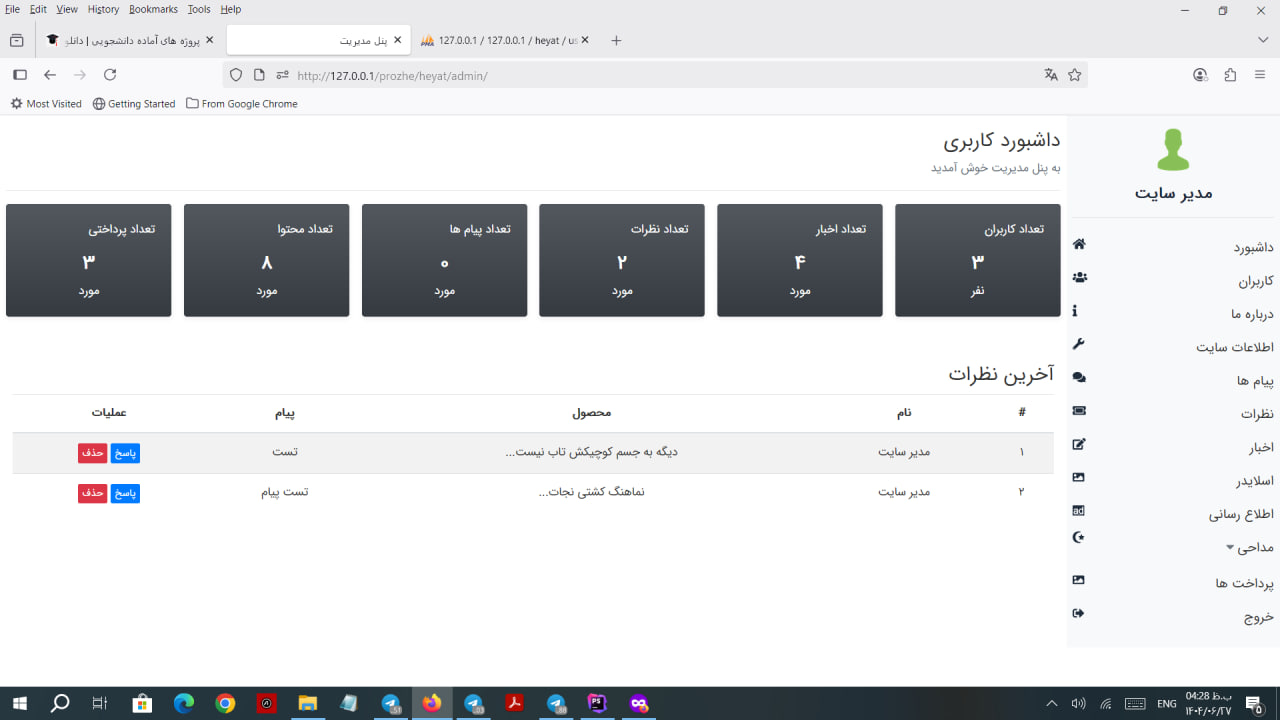Click the URL address field
The width and height of the screenshot is (1280, 720).
(x=650, y=75)
